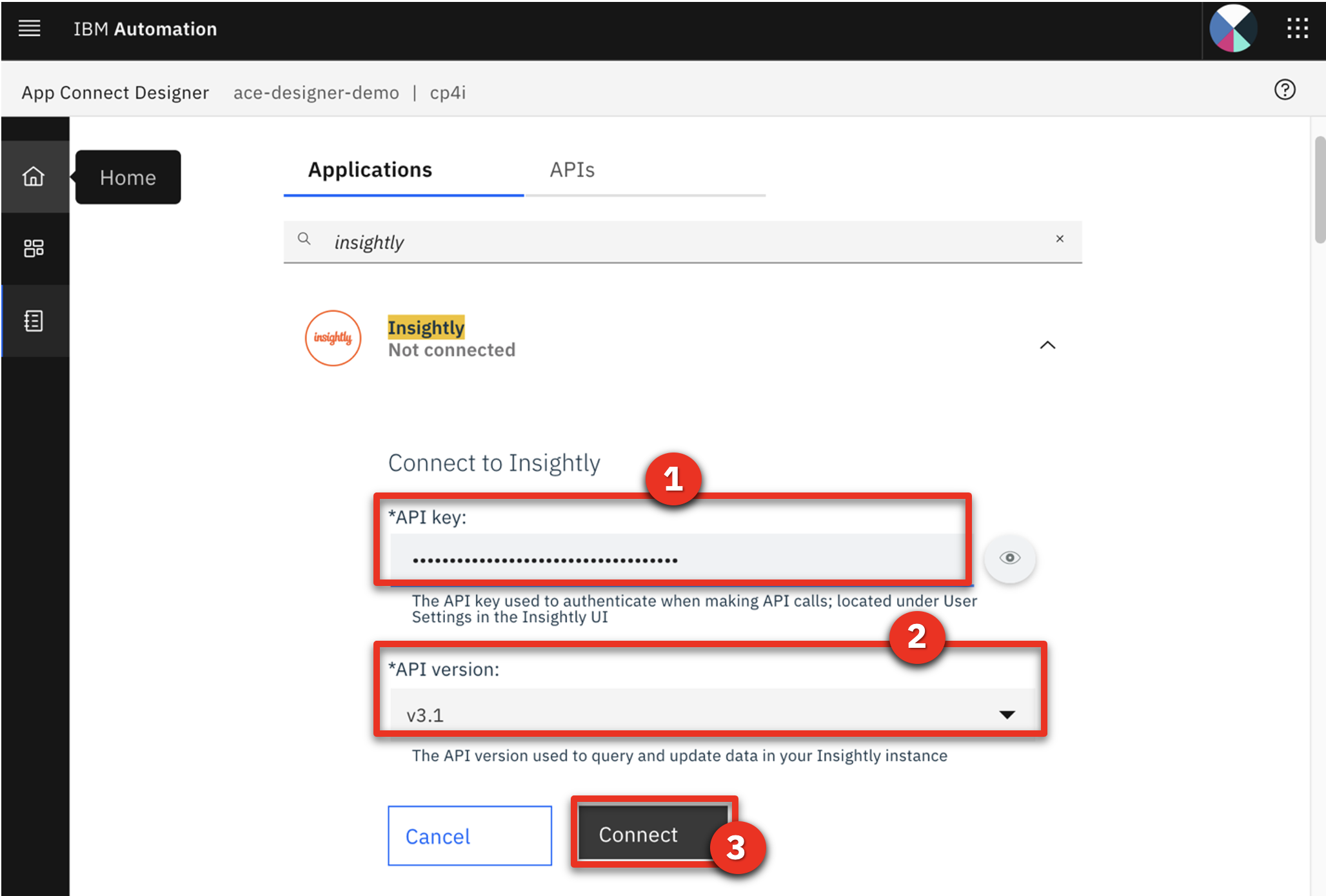This screenshot has width=1326, height=896.
Task: Click the Insightly logo icon
Action: (x=333, y=338)
